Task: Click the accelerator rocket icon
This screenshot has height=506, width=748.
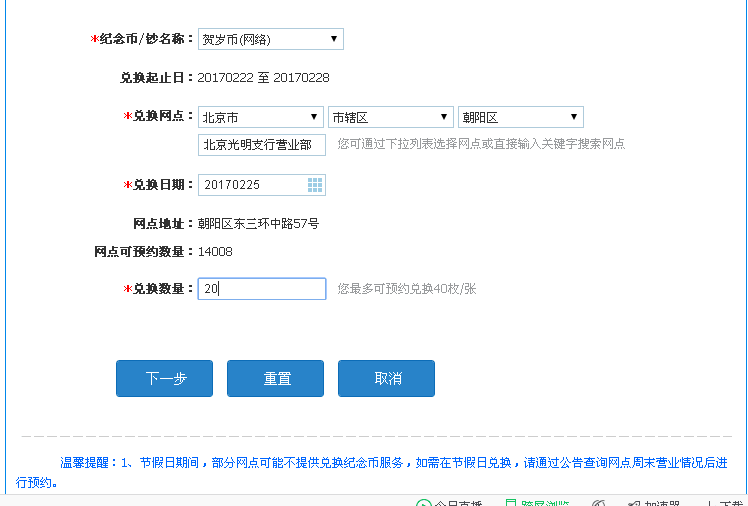Action: [x=632, y=503]
